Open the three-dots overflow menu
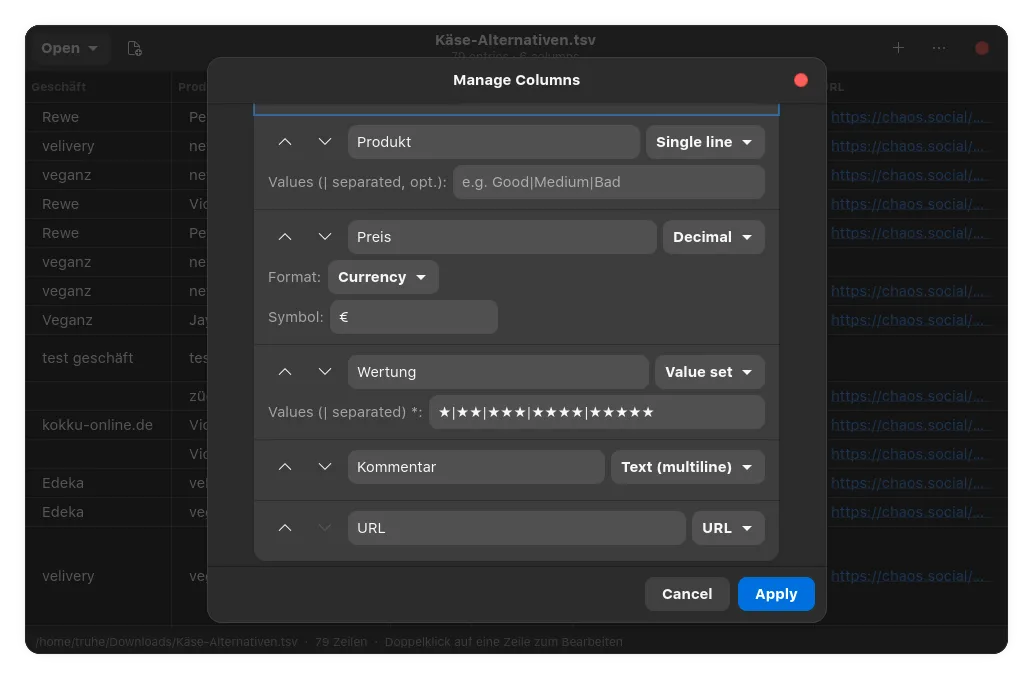1033x679 pixels. [x=938, y=47]
